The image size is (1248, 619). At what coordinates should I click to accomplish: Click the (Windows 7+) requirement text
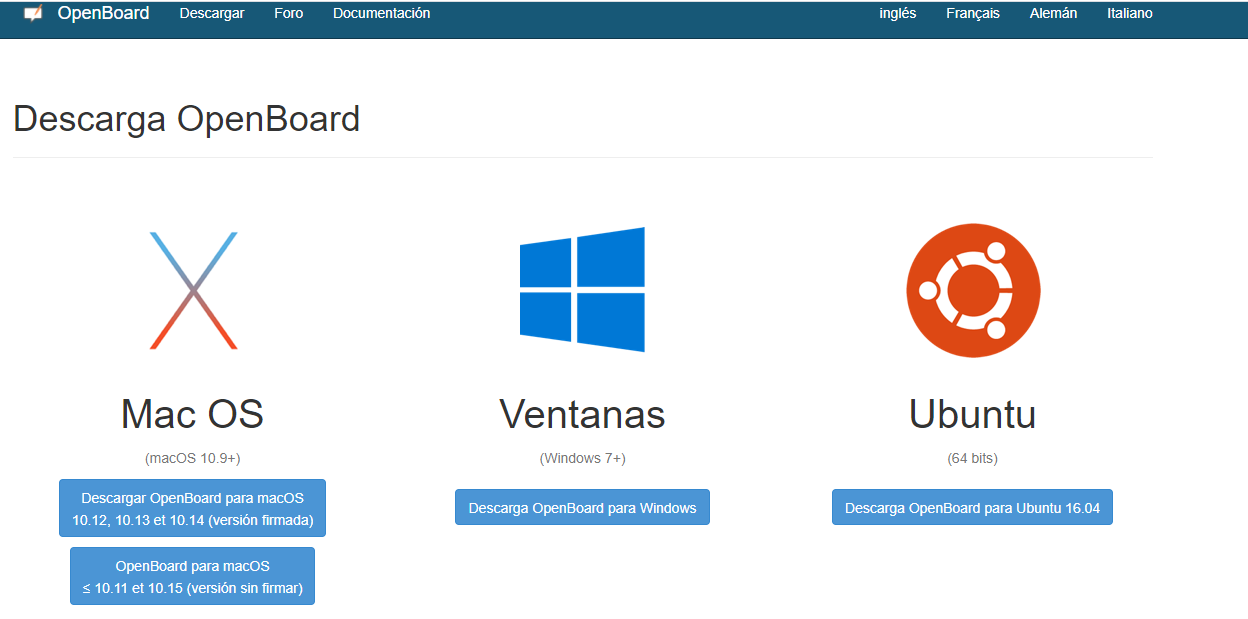(582, 458)
